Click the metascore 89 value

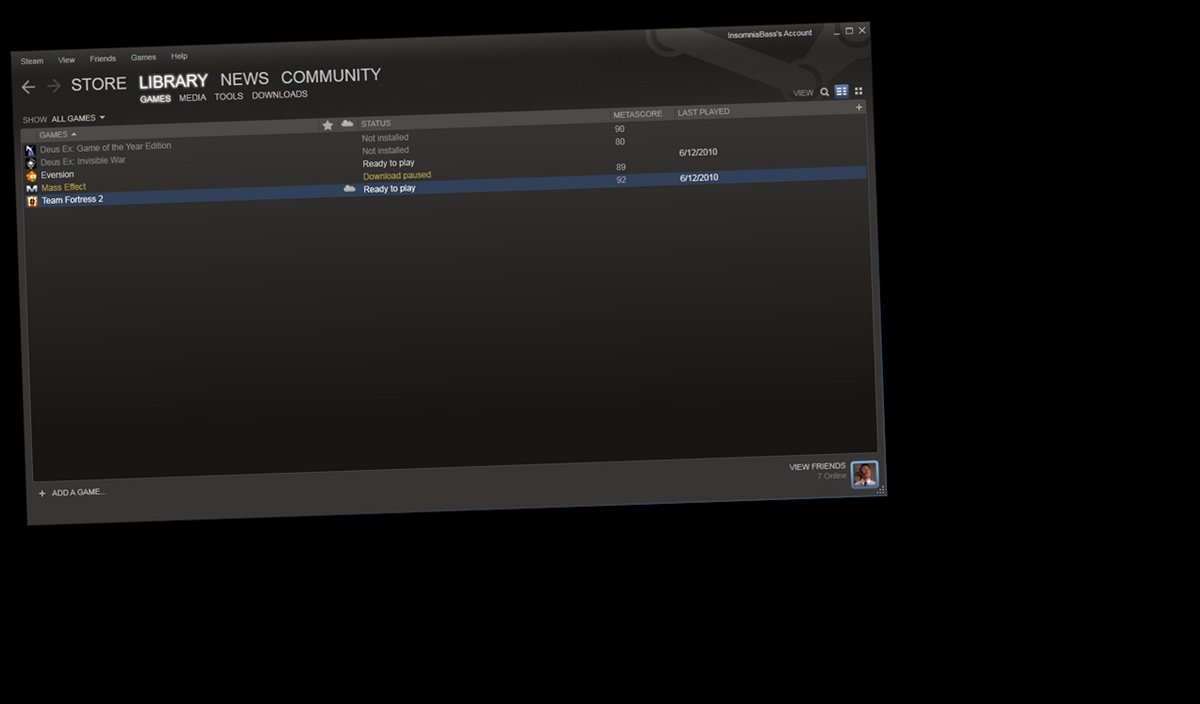[x=621, y=167]
